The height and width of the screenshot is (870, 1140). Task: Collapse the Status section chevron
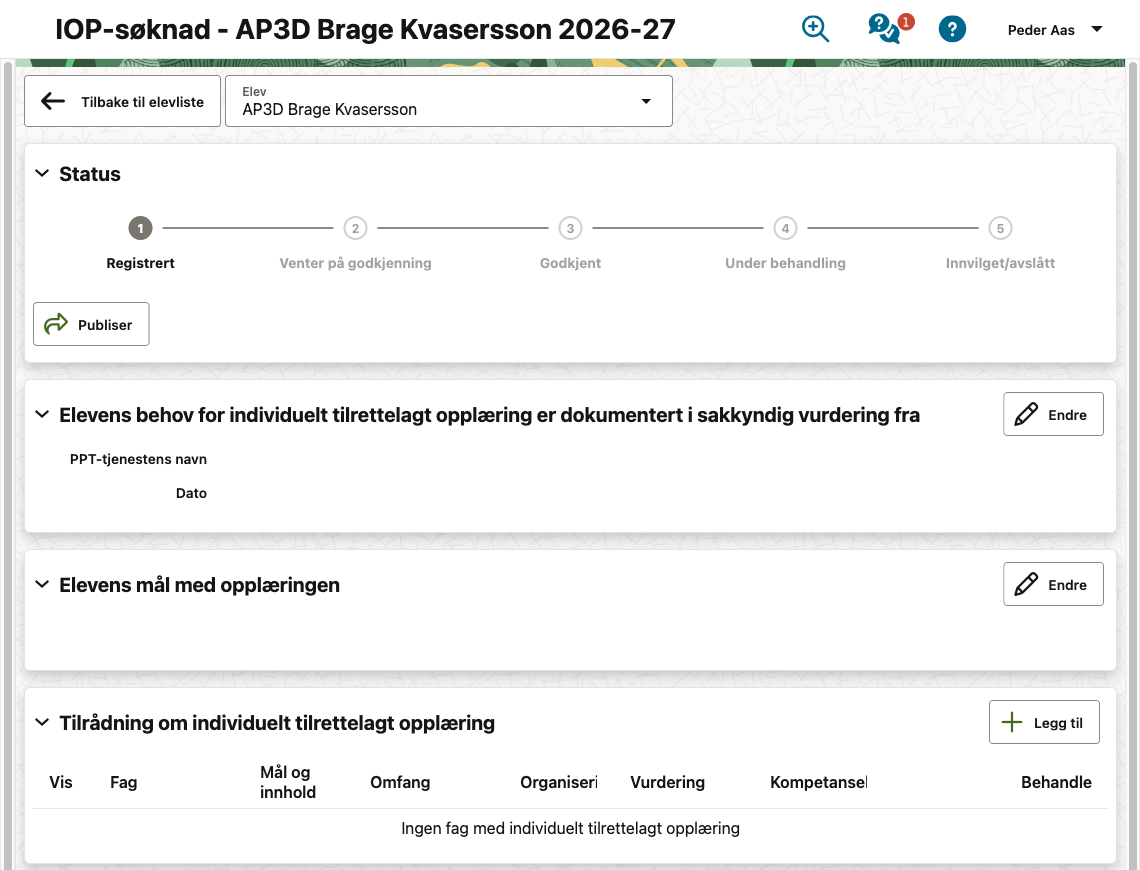[x=42, y=173]
